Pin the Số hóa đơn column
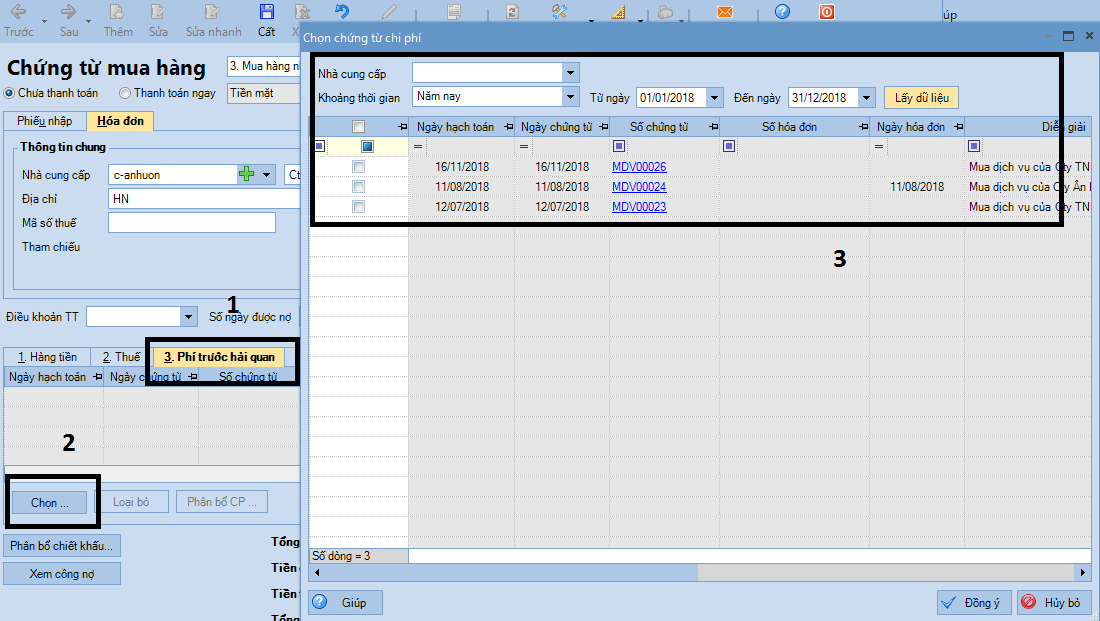The height and width of the screenshot is (621, 1100). click(x=864, y=127)
